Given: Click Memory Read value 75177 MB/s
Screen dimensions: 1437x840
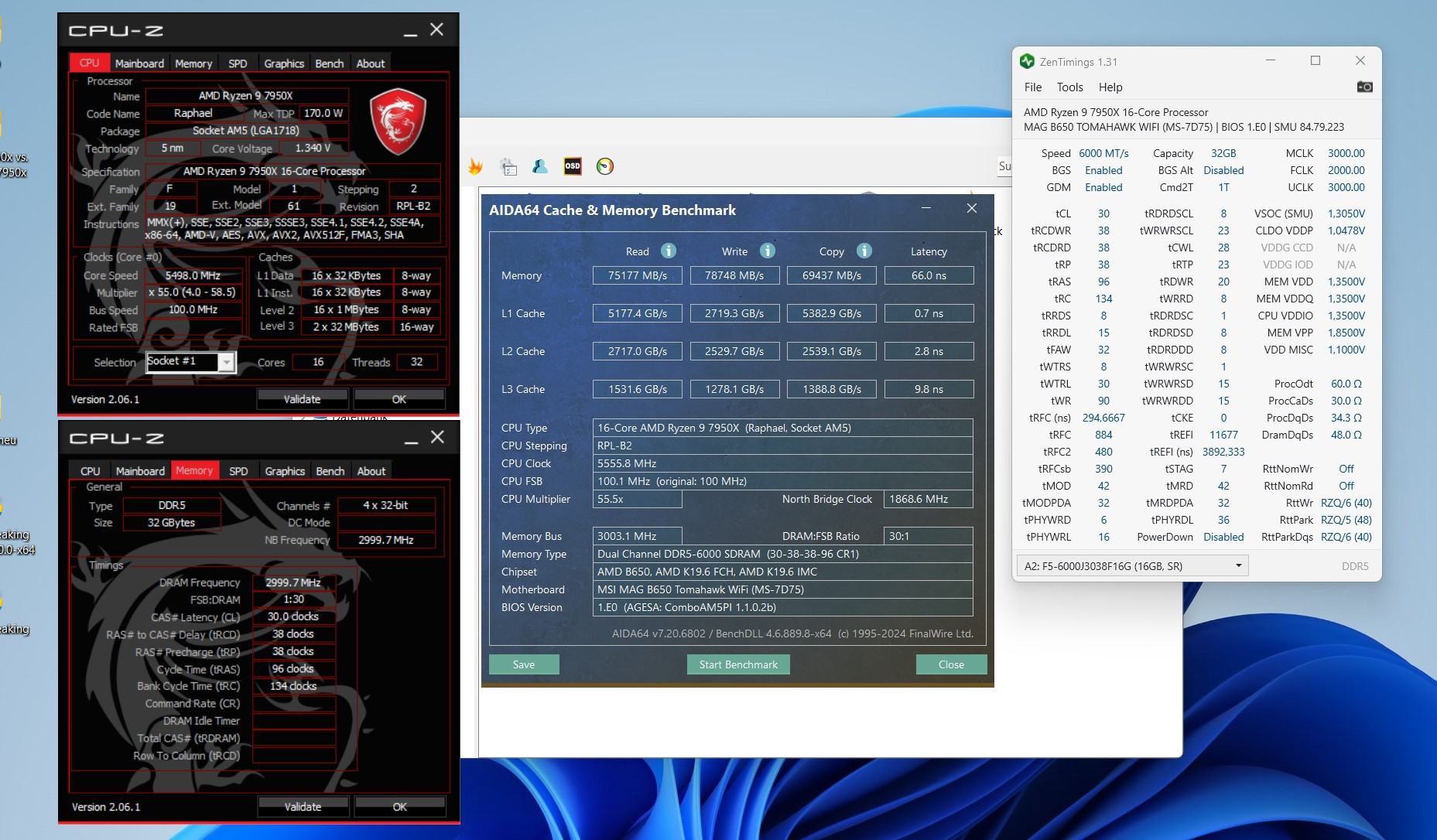Looking at the screenshot, I should point(638,275).
